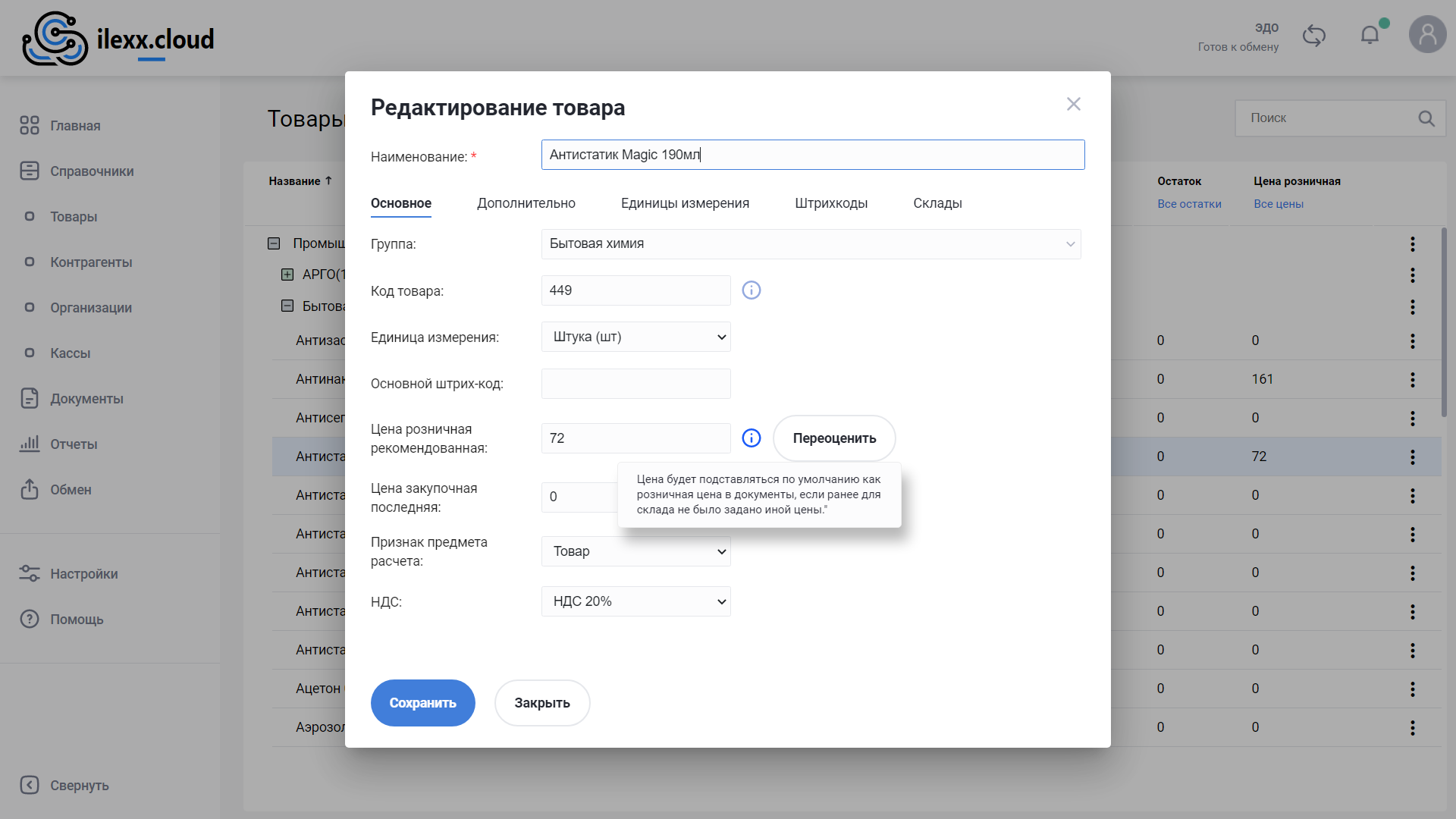Viewport: 1456px width, 819px height.
Task: Click the EDO sync arrows icon
Action: [1313, 36]
